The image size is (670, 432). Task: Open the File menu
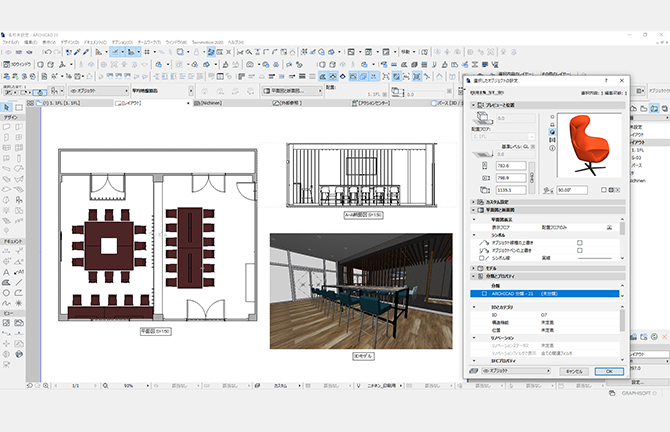(x=11, y=42)
